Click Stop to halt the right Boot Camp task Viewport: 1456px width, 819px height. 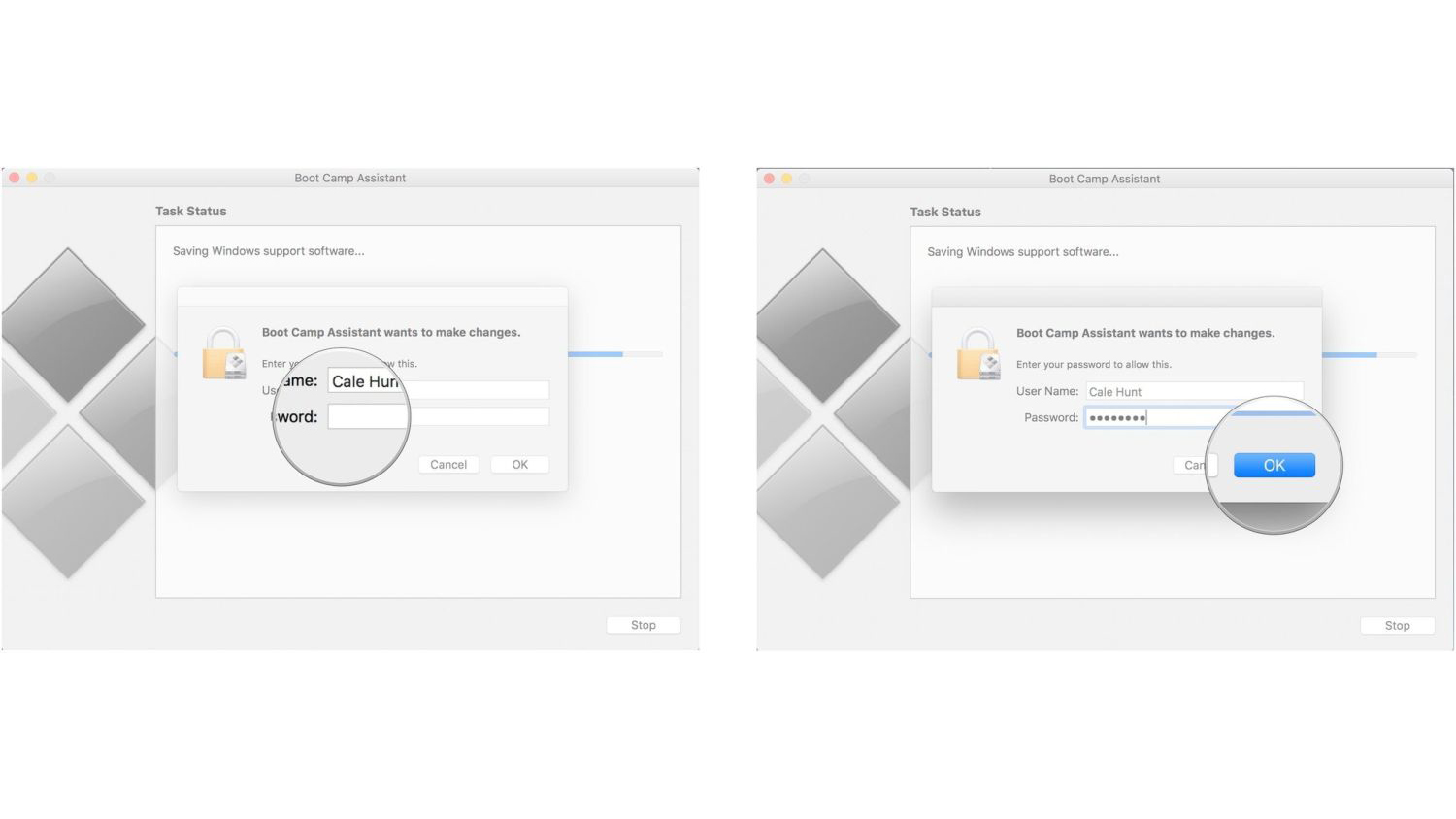coord(1397,625)
